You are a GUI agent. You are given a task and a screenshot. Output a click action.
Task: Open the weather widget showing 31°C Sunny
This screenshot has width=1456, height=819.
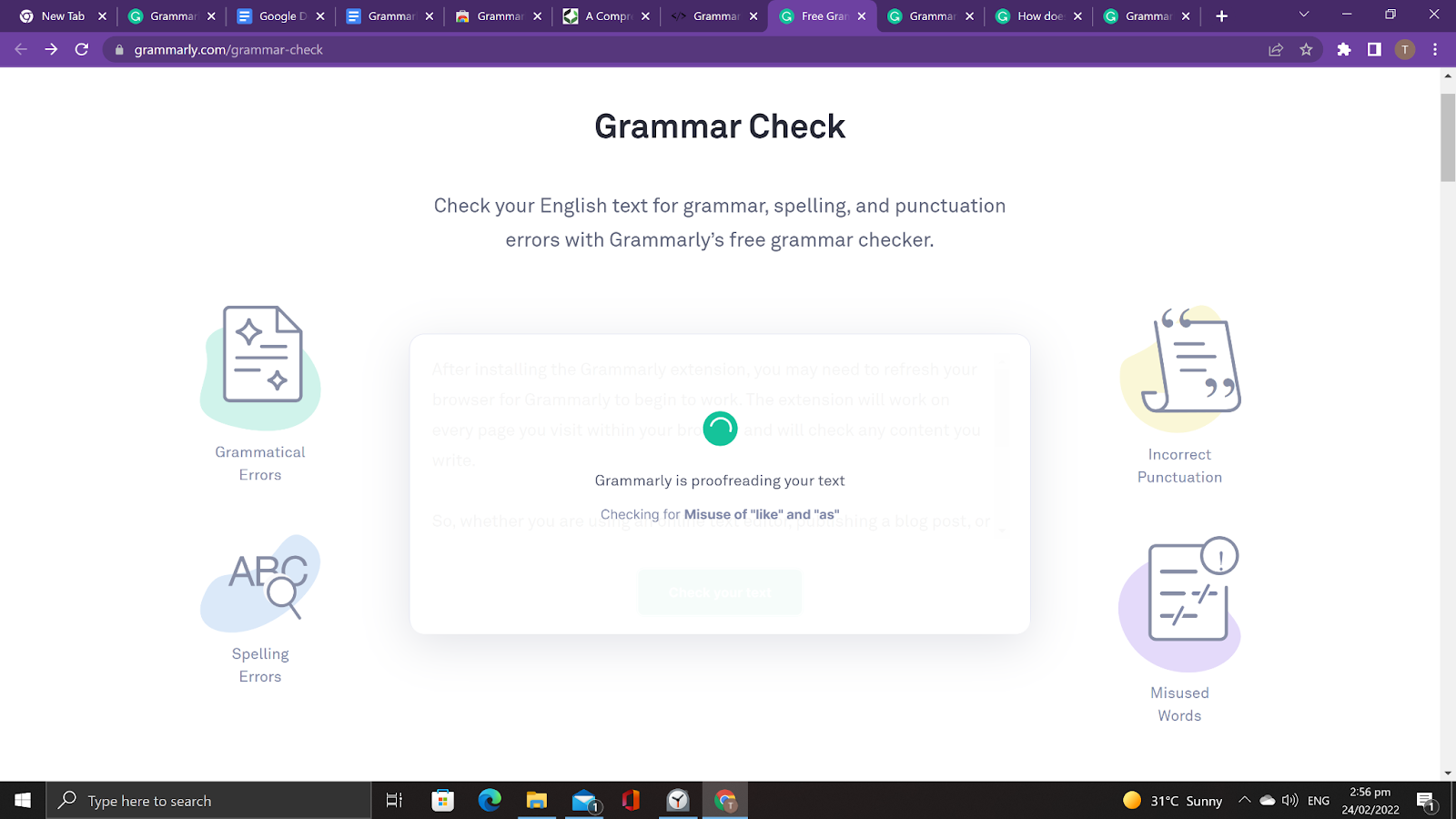point(1173,801)
